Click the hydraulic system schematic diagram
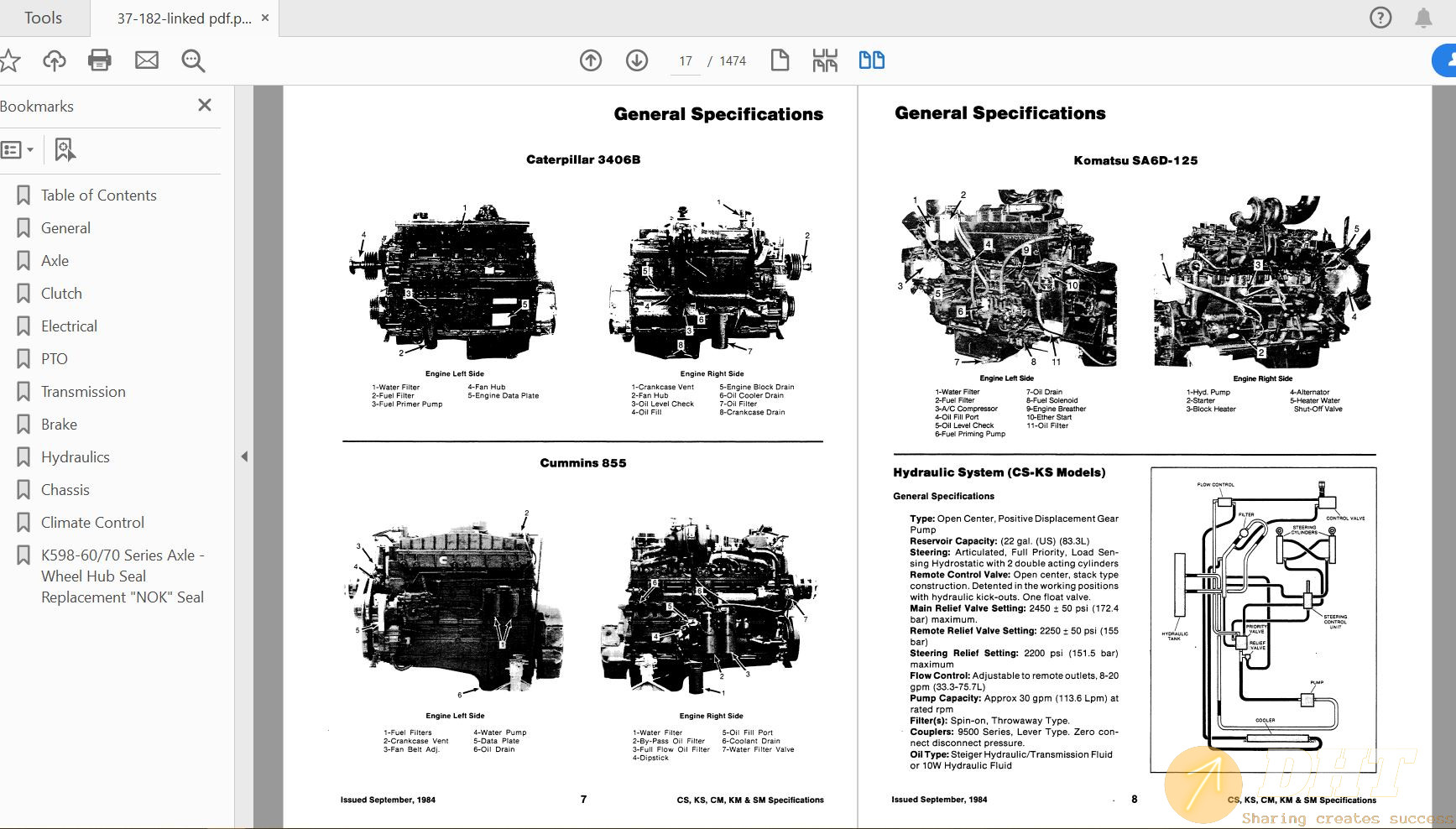The width and height of the screenshot is (1456, 829). tap(1263, 620)
